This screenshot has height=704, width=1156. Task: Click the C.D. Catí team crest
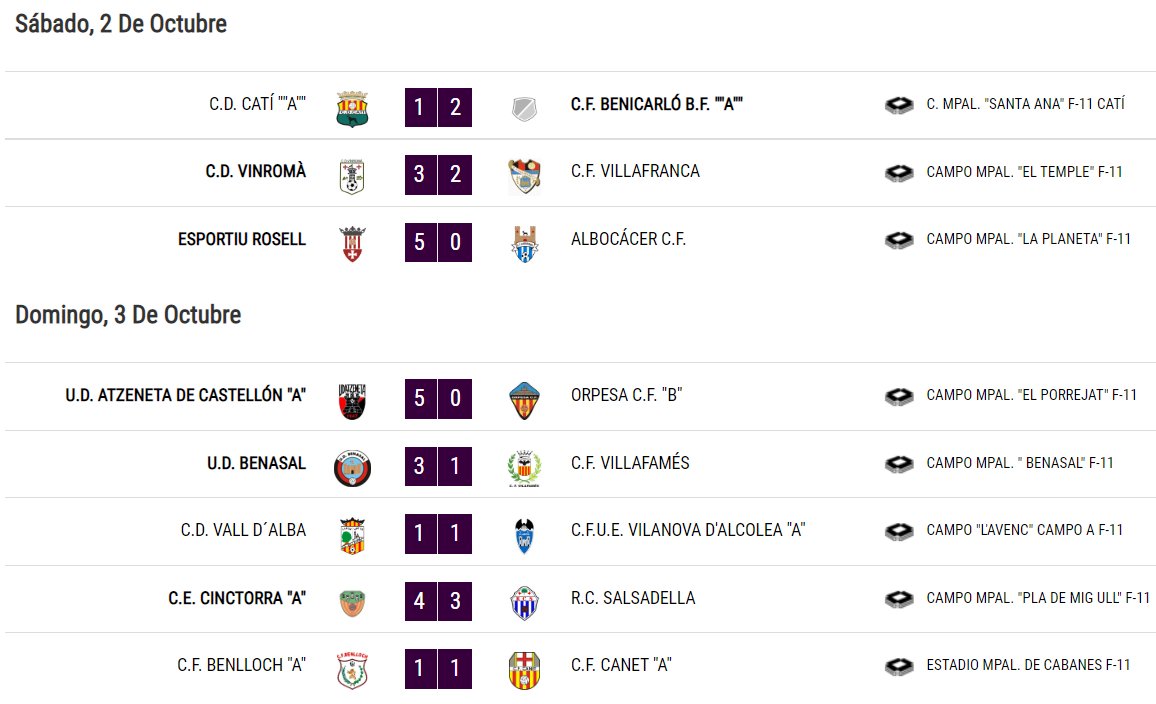click(x=352, y=108)
